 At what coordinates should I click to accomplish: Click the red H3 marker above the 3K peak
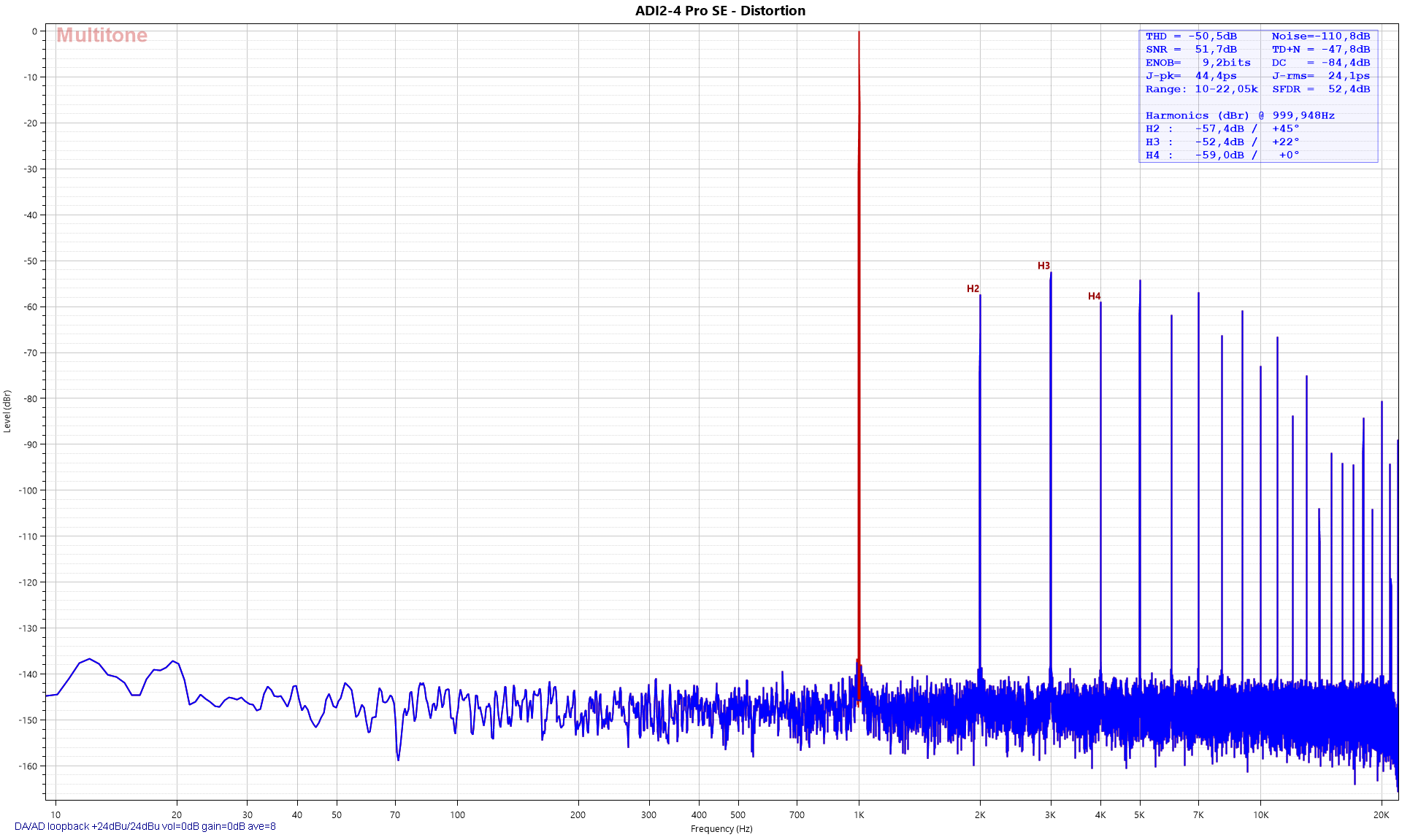tap(1043, 266)
